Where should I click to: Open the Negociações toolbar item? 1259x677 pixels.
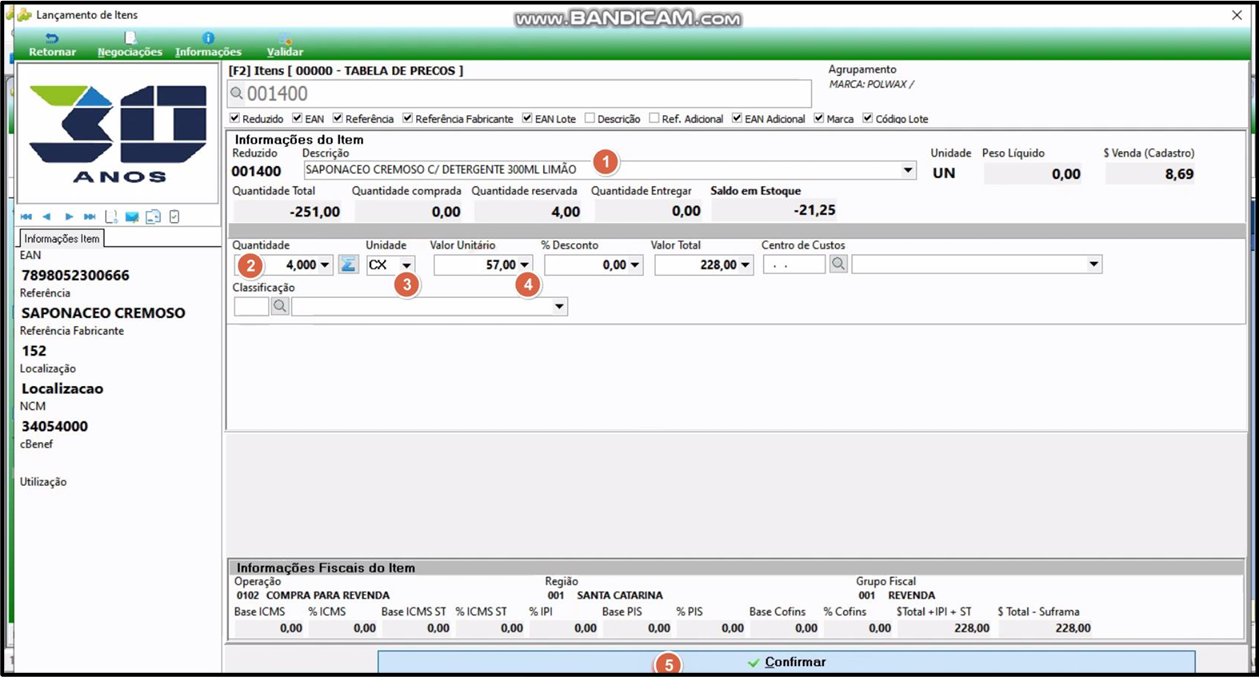click(x=130, y=44)
